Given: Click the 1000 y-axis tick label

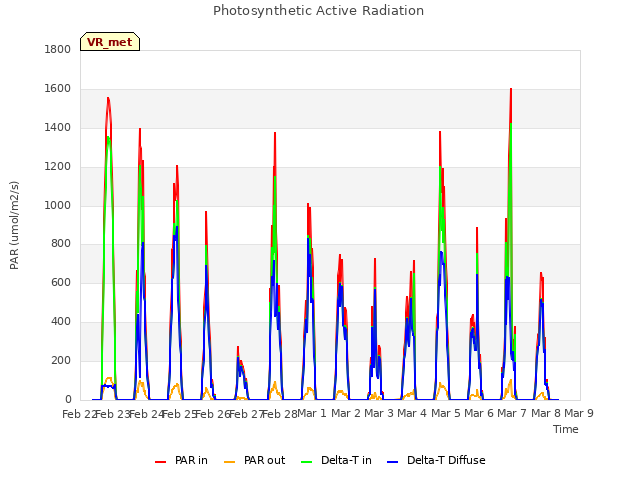Looking at the screenshot, I should [x=58, y=205].
